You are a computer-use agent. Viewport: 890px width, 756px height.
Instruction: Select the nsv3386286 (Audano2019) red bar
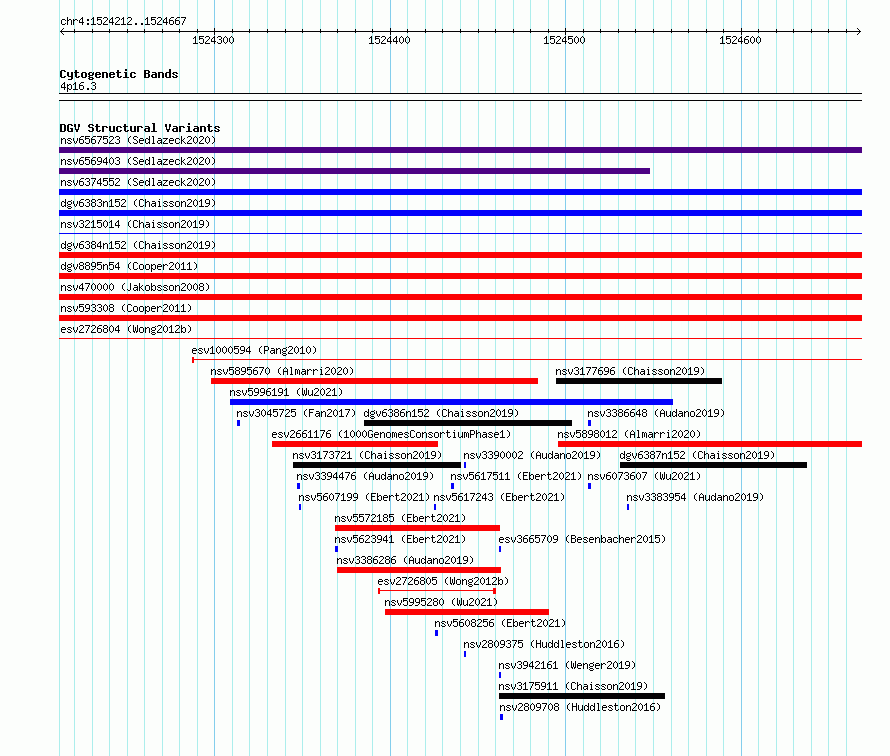pos(419,570)
